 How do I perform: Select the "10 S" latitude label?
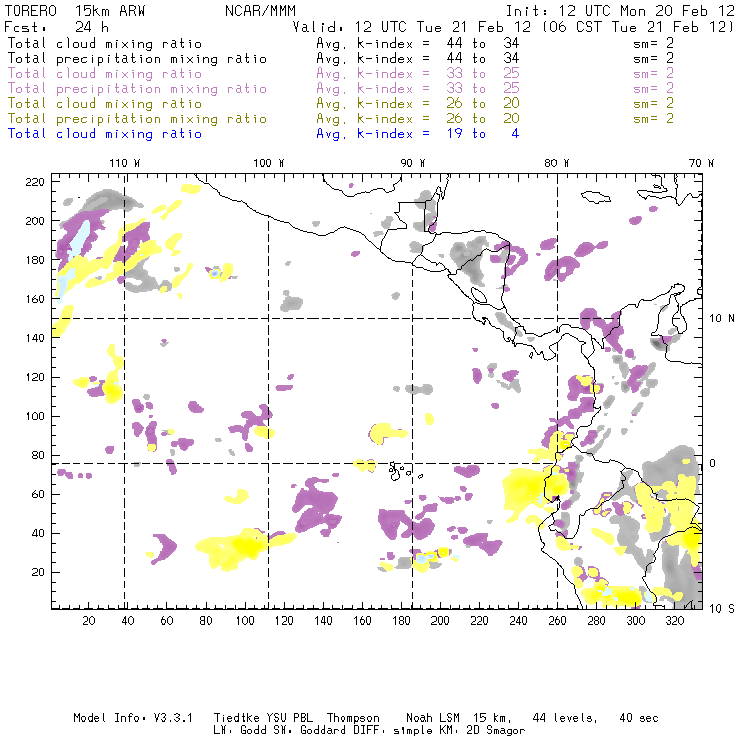click(x=722, y=609)
